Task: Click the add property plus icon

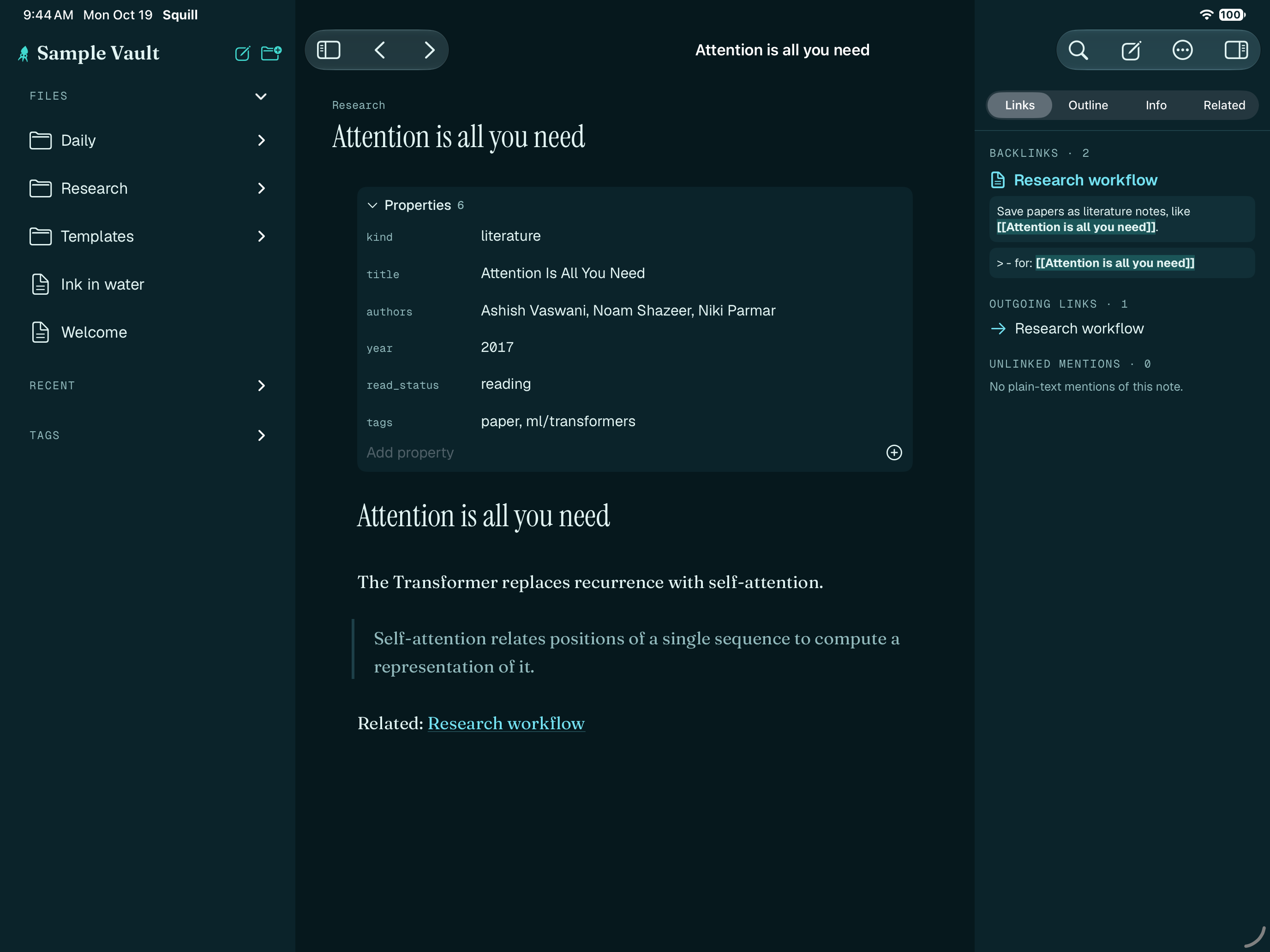Action: tap(894, 453)
